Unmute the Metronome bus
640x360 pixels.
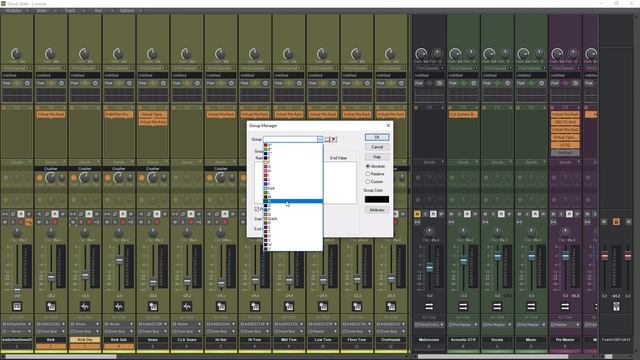click(x=417, y=214)
